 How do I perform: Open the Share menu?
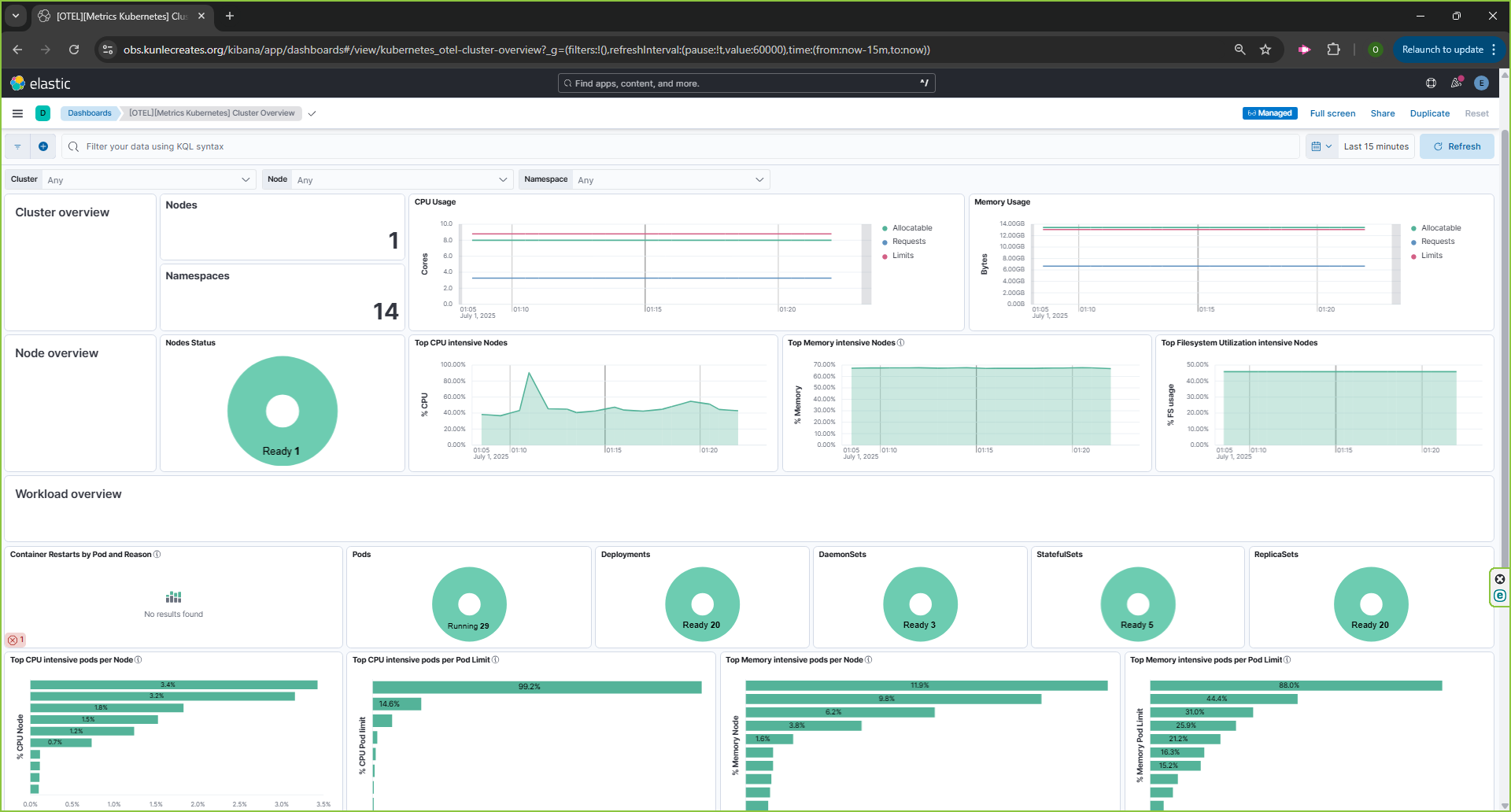(1382, 113)
